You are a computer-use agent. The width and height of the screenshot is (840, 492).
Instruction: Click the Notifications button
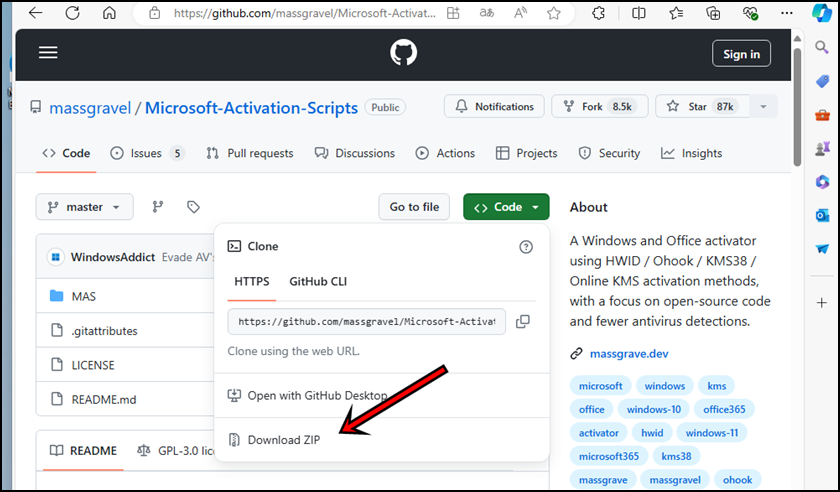pyautogui.click(x=494, y=106)
